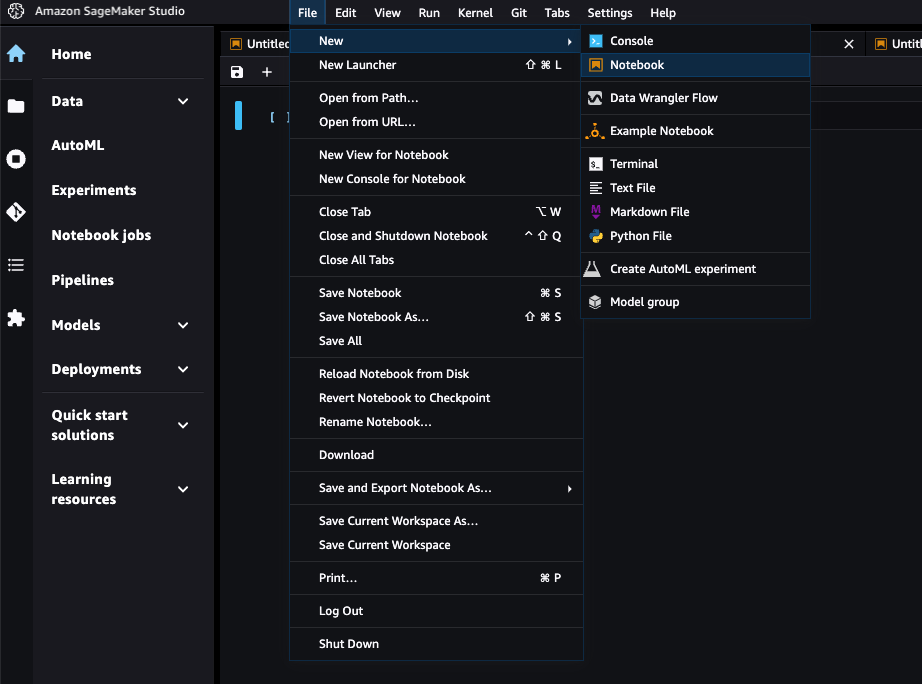Screen dimensions: 922x684
Task: Close the open notebook tab
Action: (849, 44)
